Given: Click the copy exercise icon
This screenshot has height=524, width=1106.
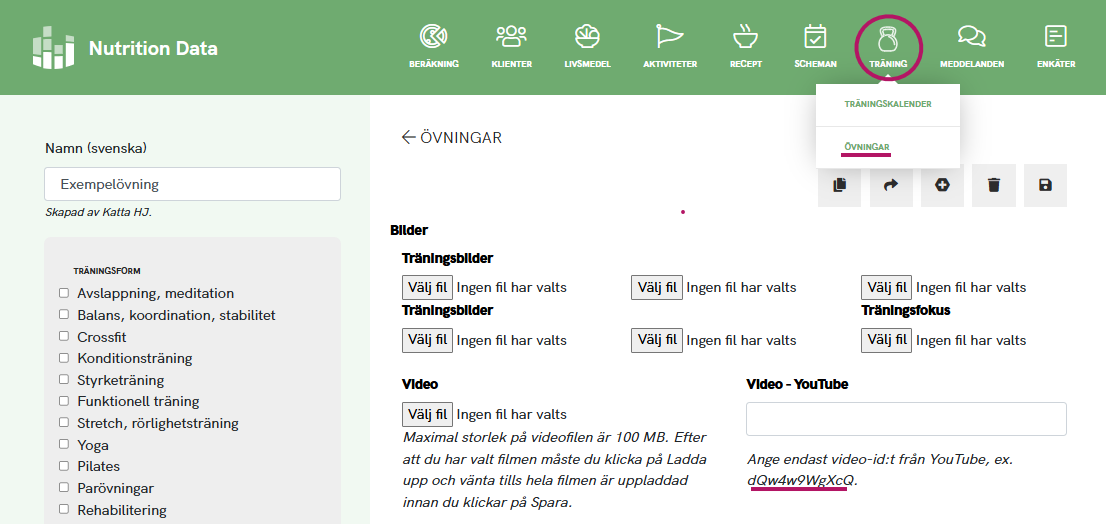Looking at the screenshot, I should click(839, 185).
